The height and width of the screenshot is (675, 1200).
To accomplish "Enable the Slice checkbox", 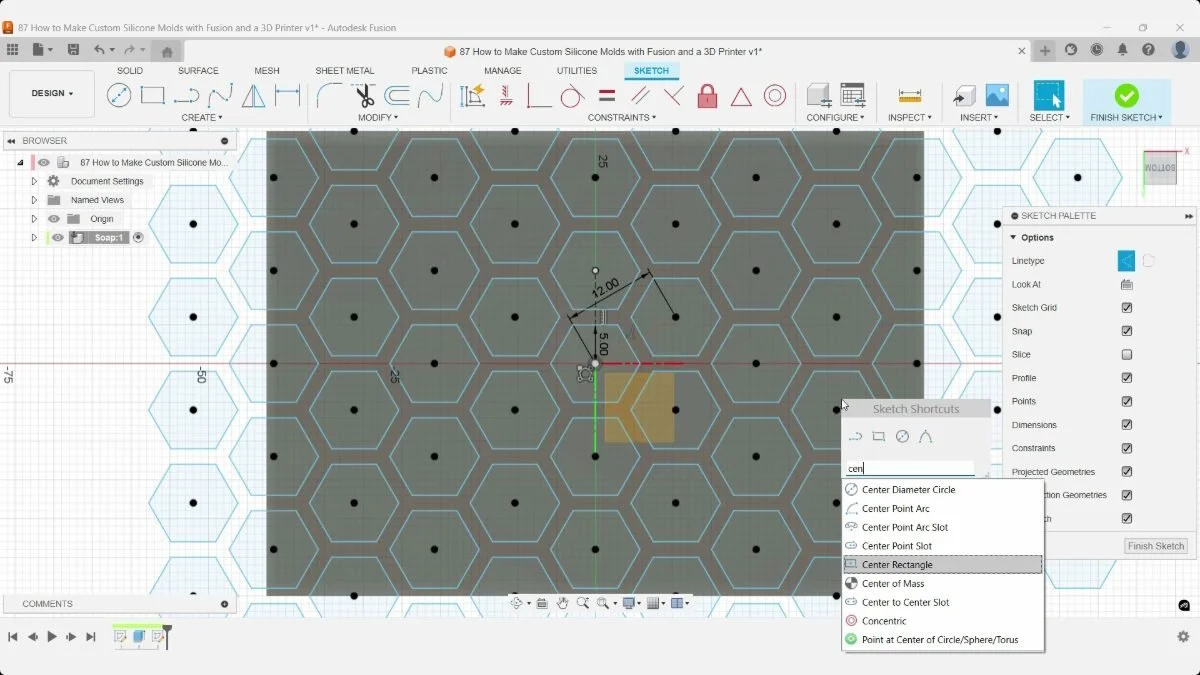I will pos(1127,354).
